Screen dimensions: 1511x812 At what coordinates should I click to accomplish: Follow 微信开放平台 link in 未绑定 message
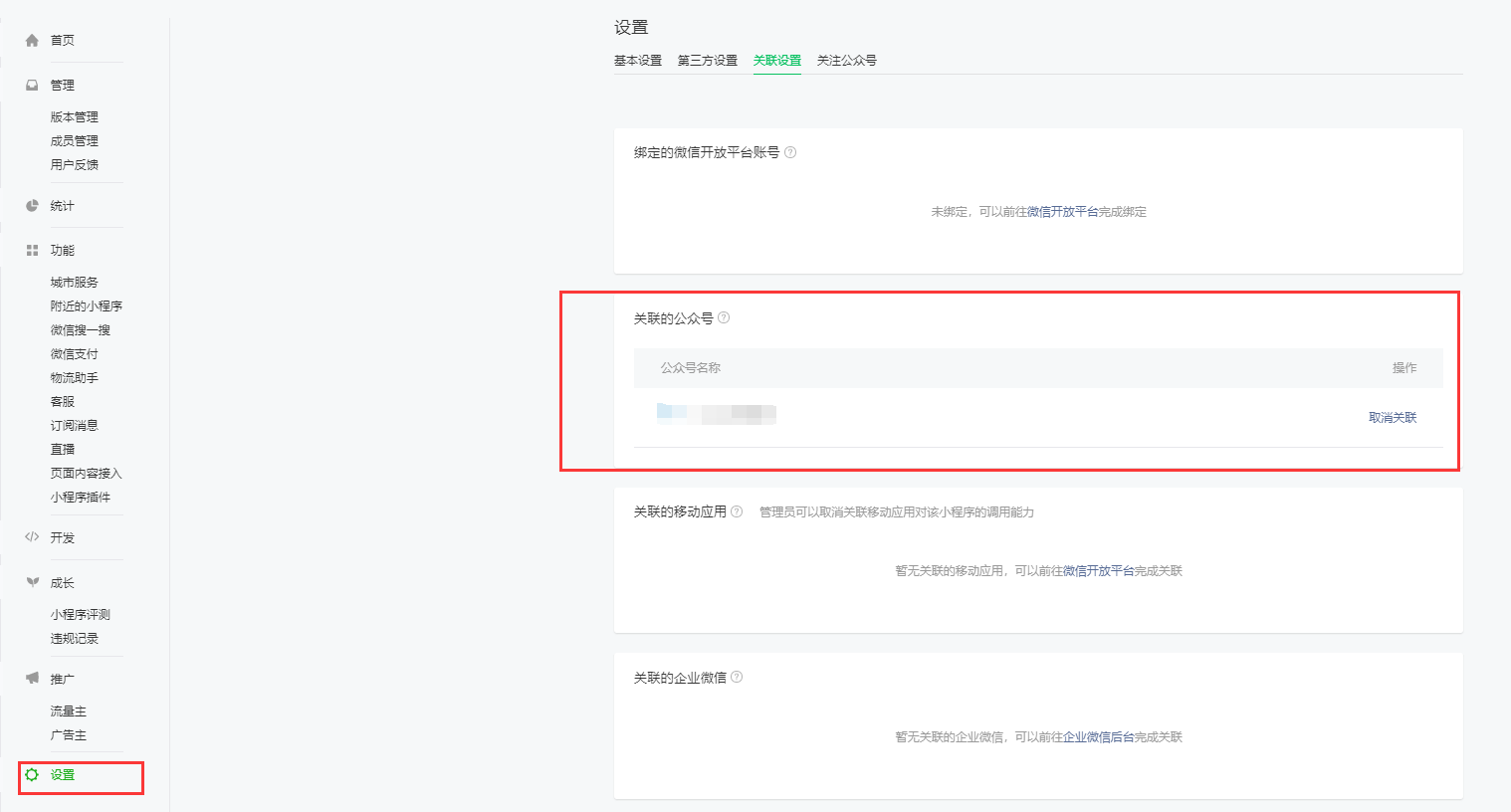point(1063,211)
